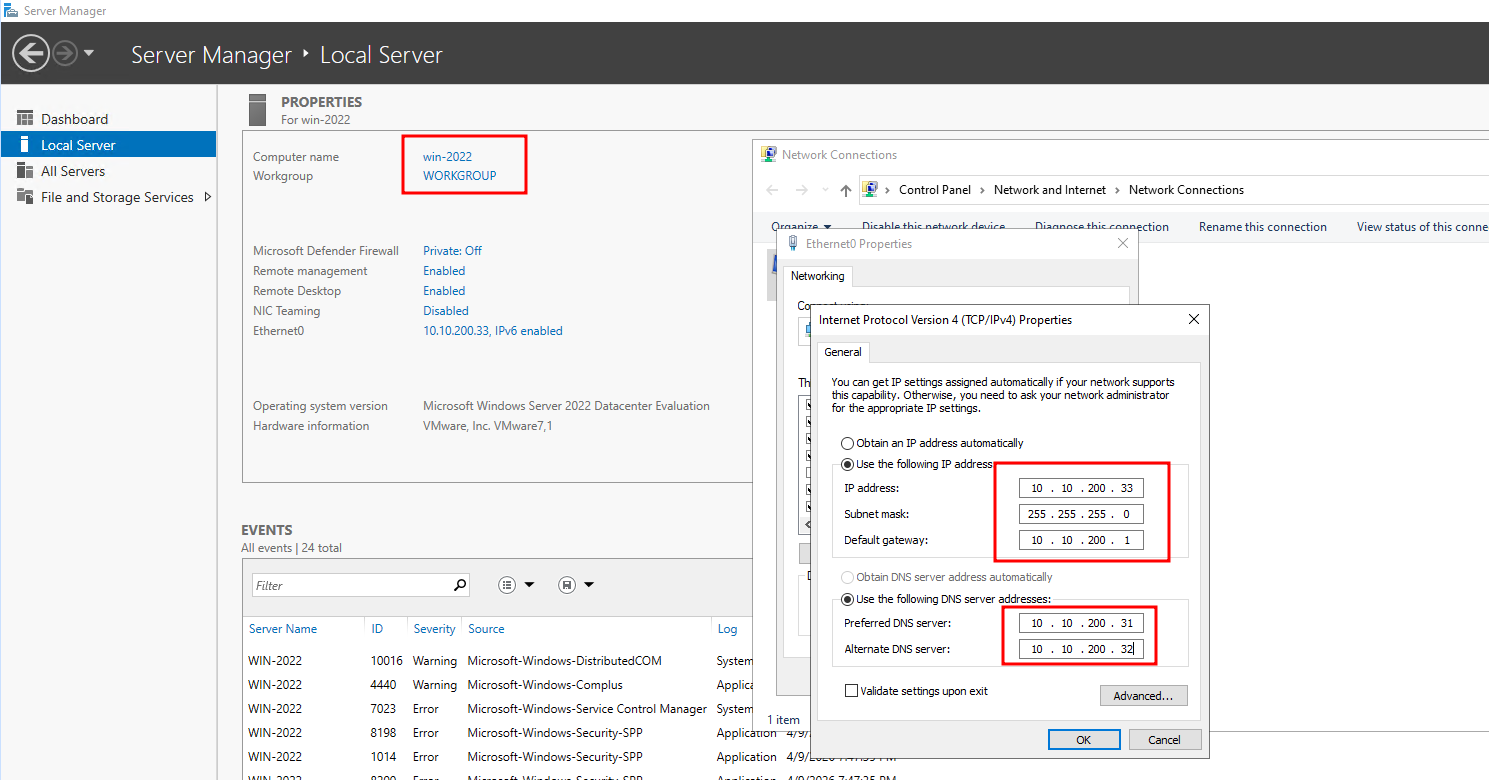Select the Local Server sidebar icon
This screenshot has height=780, width=1489.
(x=25, y=145)
